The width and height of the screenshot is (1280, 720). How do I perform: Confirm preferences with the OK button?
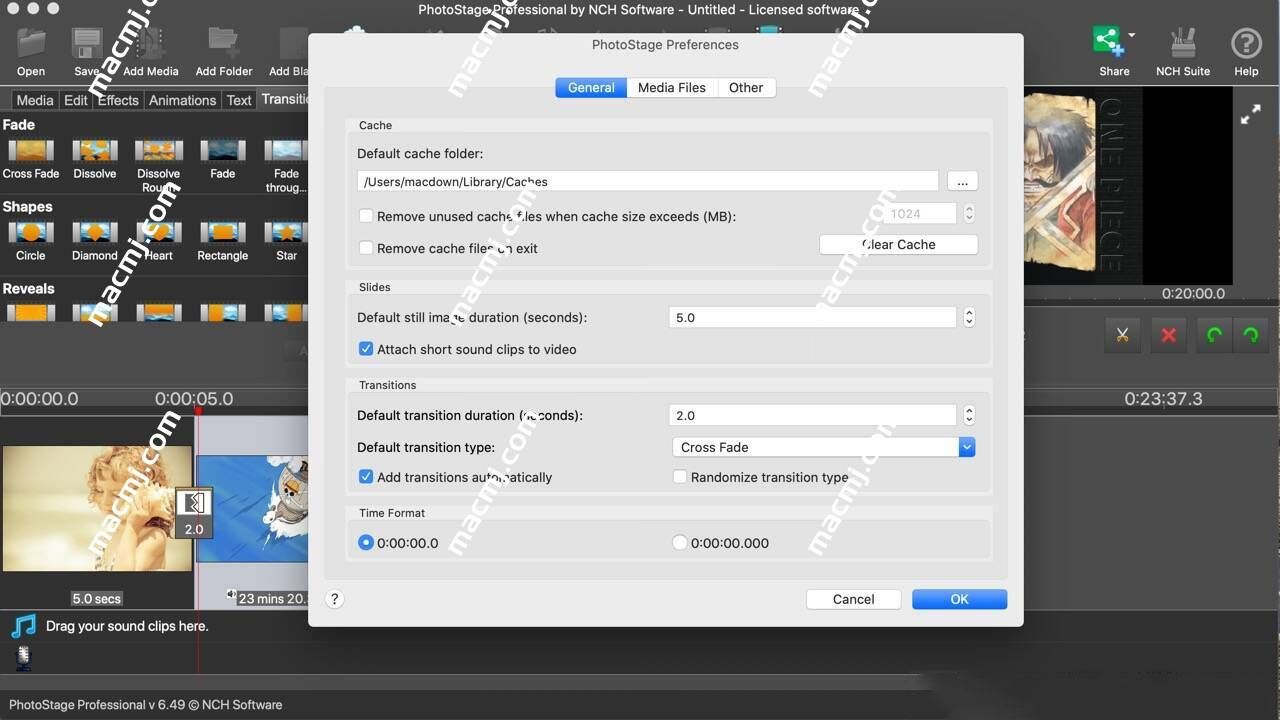point(959,599)
